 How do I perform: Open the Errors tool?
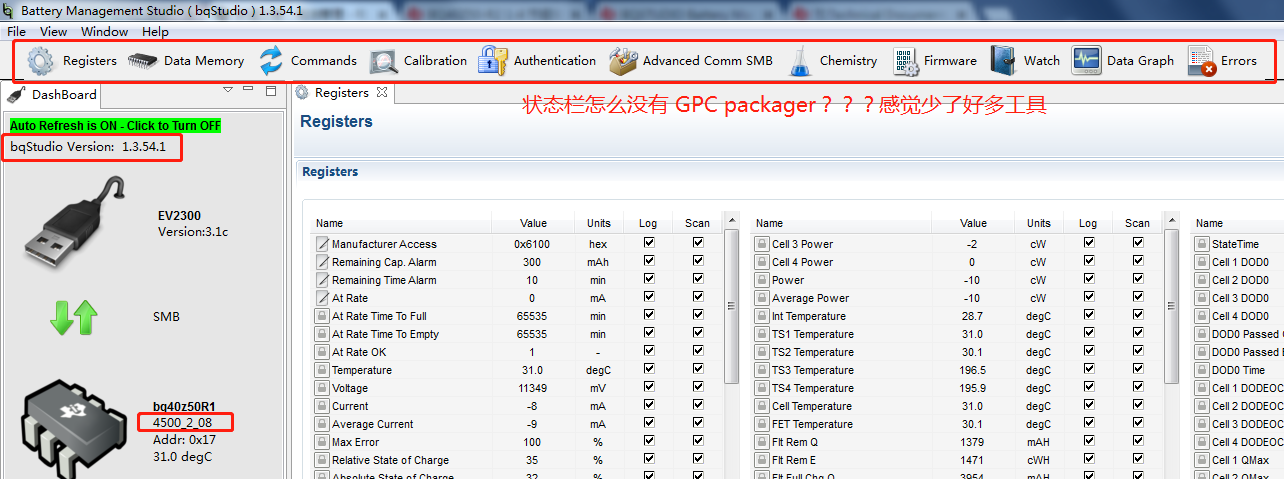[x=1222, y=61]
